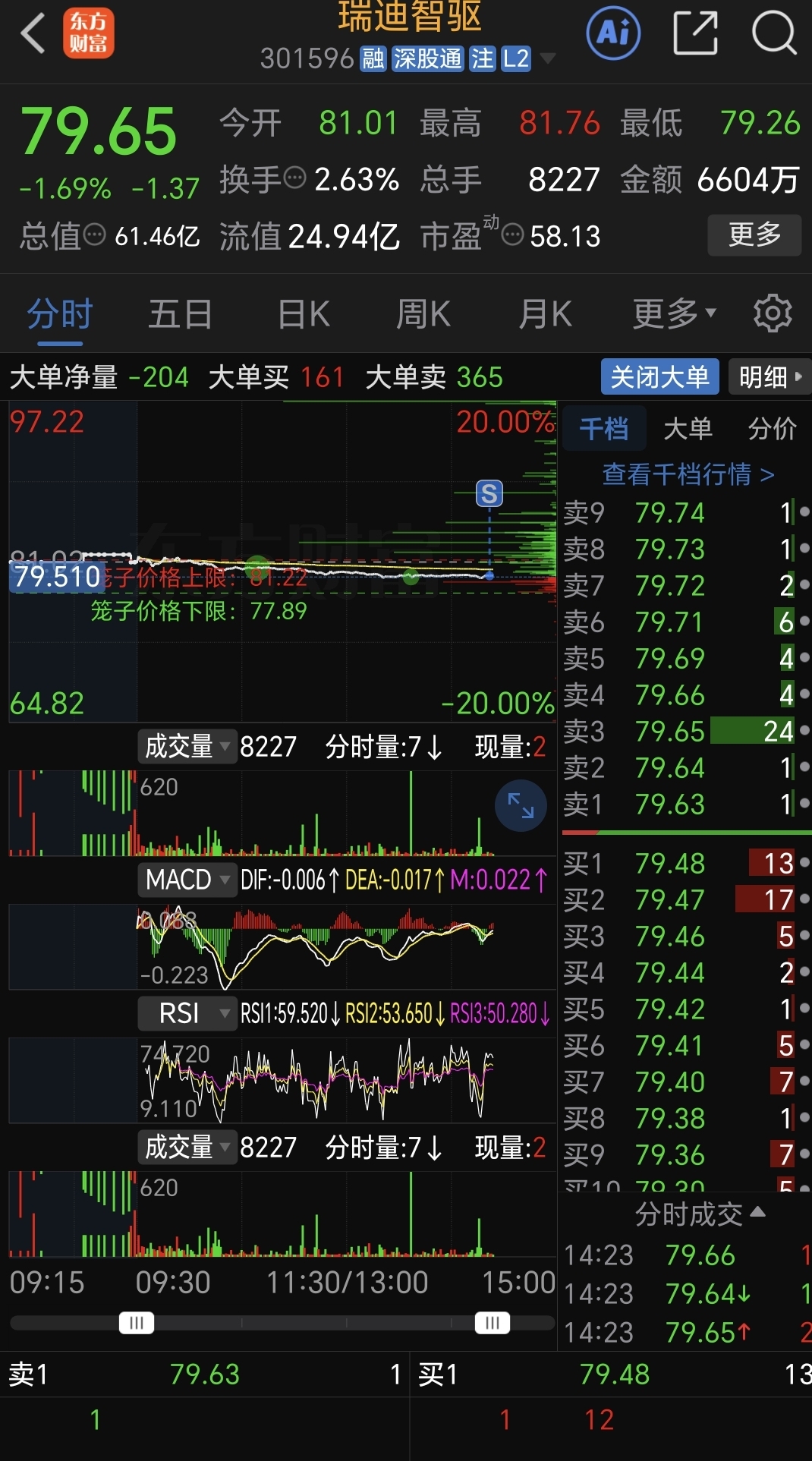Tap the current price 79.65
The height and width of the screenshot is (1461, 812).
click(99, 131)
